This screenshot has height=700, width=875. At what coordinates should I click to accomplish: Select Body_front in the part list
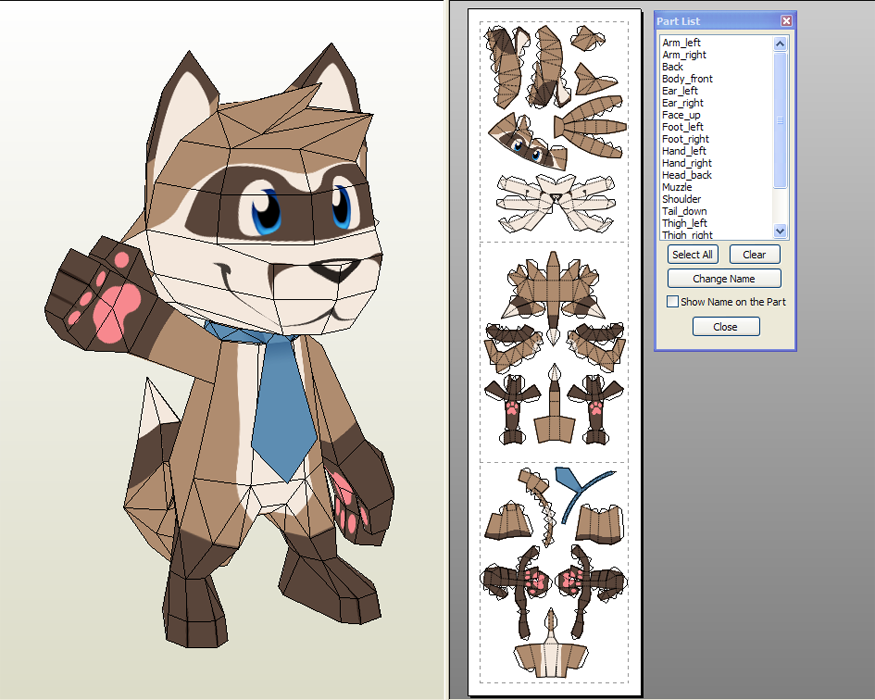coord(687,79)
